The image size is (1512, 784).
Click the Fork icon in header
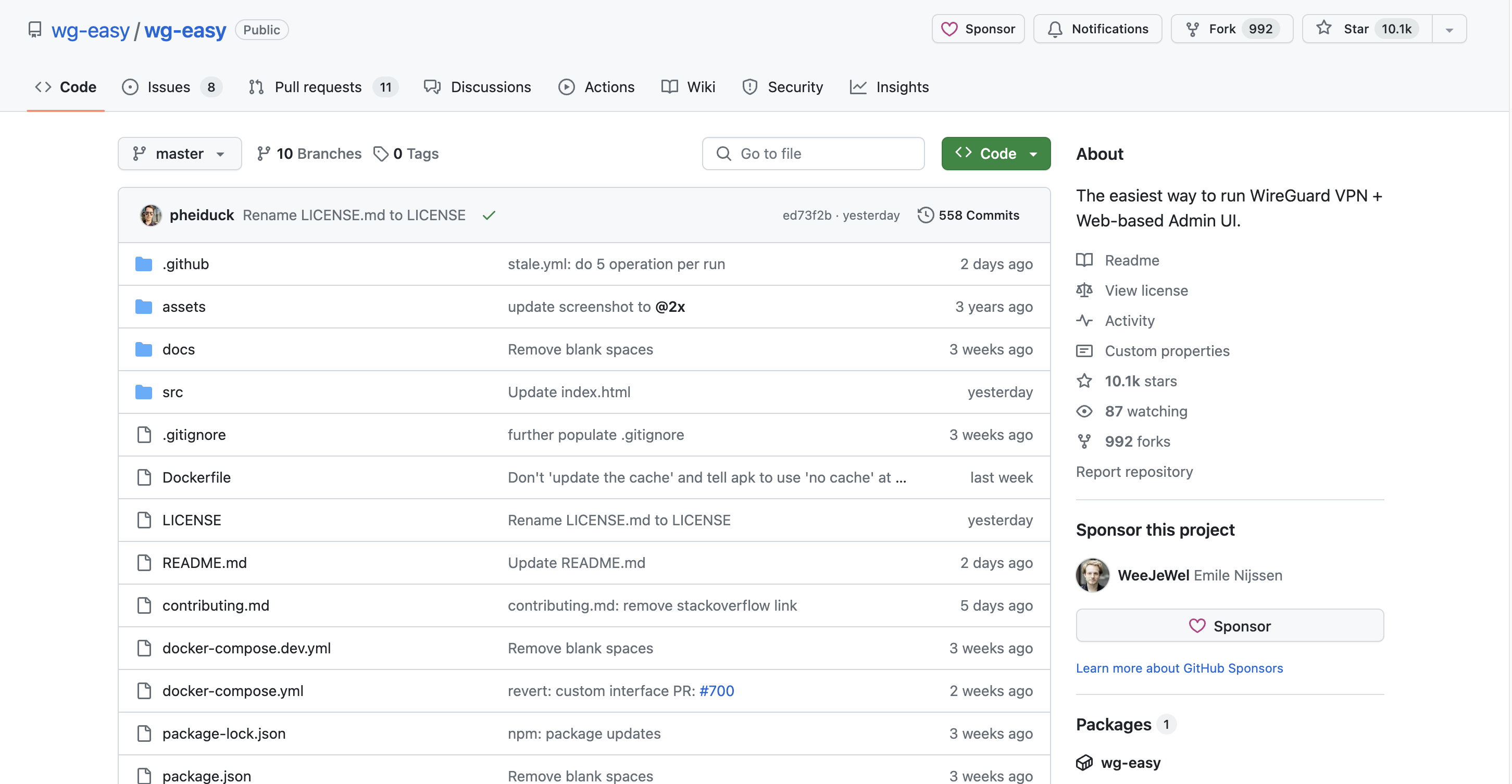[x=1192, y=29]
